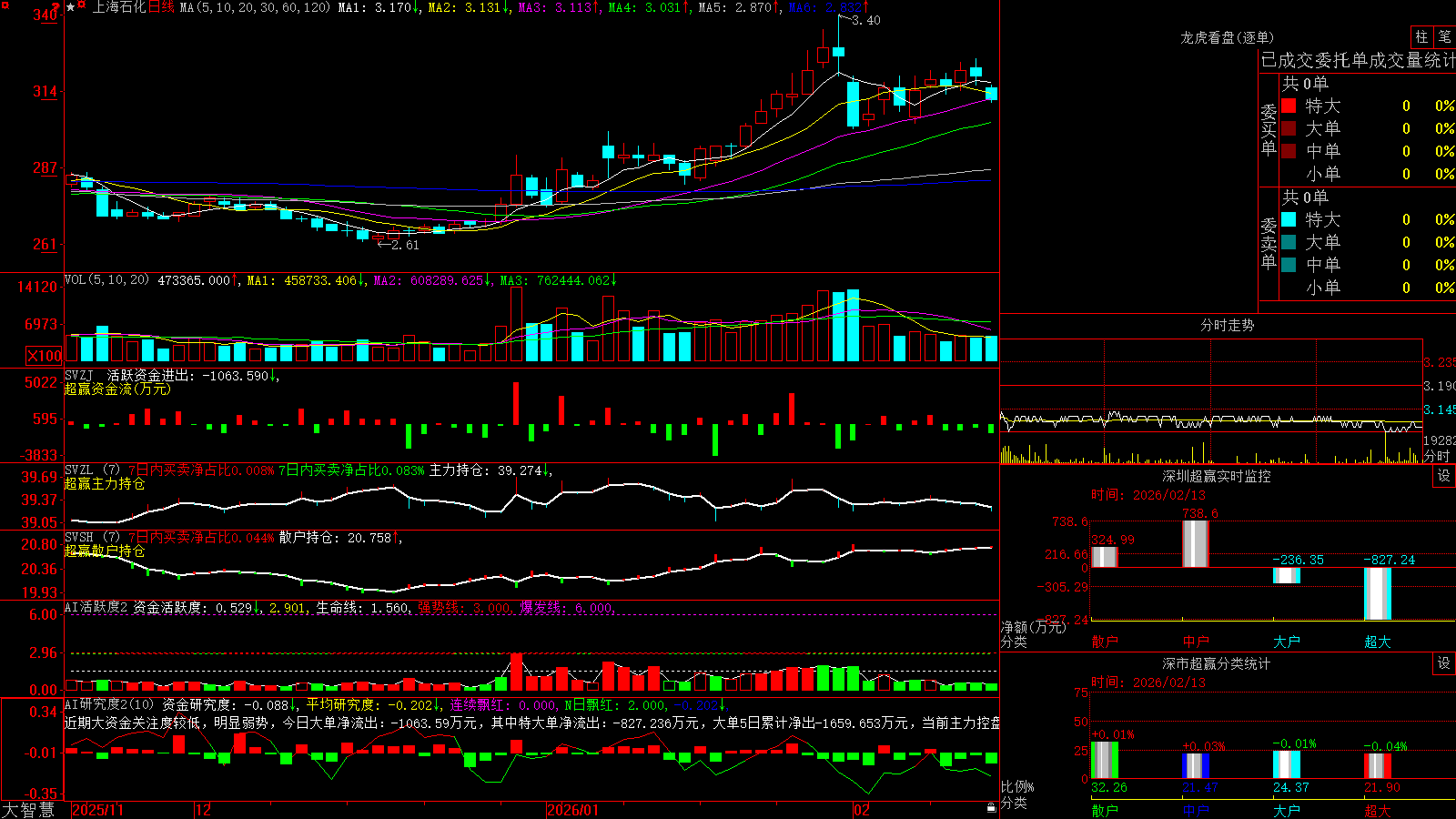The height and width of the screenshot is (819, 1456).
Task: Click the 深圳超赢实时监控 panel title
Action: (1216, 476)
